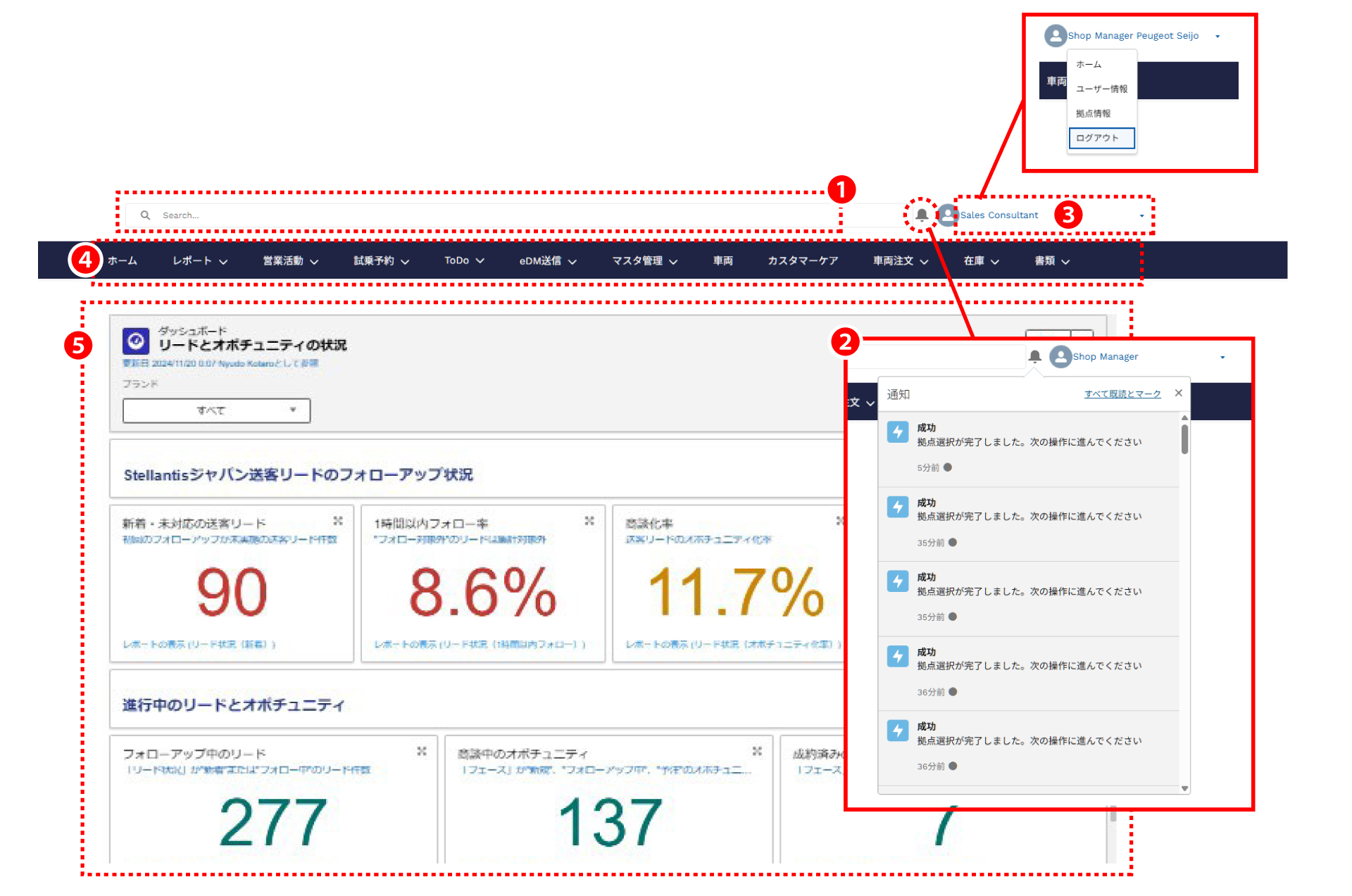The width and height of the screenshot is (1352, 896).
Task: Click the lightning icon on the 5分前 notification
Action: click(898, 431)
